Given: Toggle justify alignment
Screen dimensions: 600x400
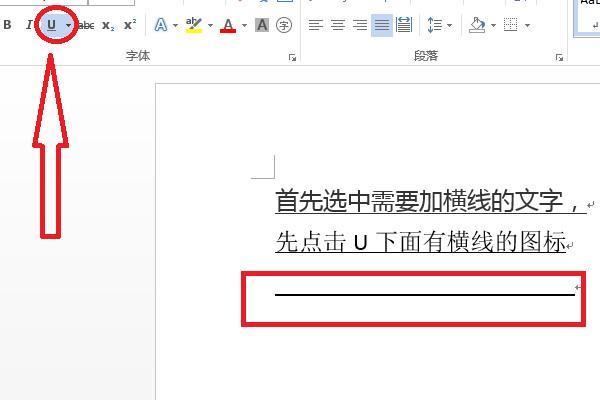Looking at the screenshot, I should pos(382,25).
